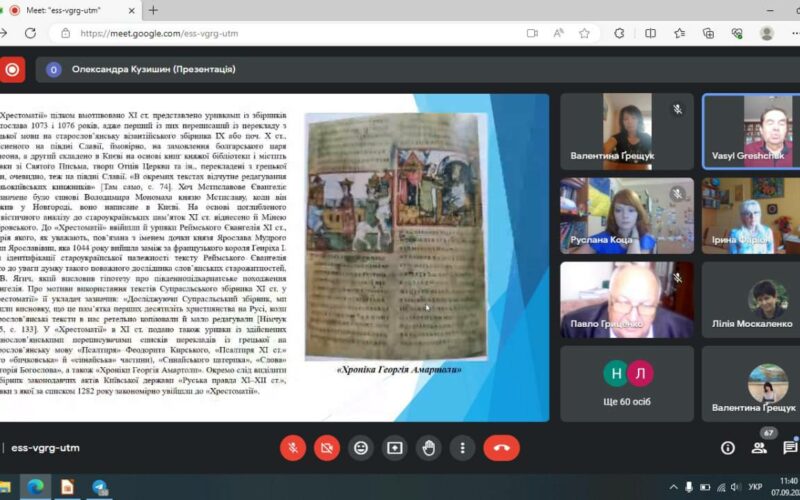This screenshot has height=500, width=800.
Task: Open more call options three-dot menu
Action: click(463, 448)
